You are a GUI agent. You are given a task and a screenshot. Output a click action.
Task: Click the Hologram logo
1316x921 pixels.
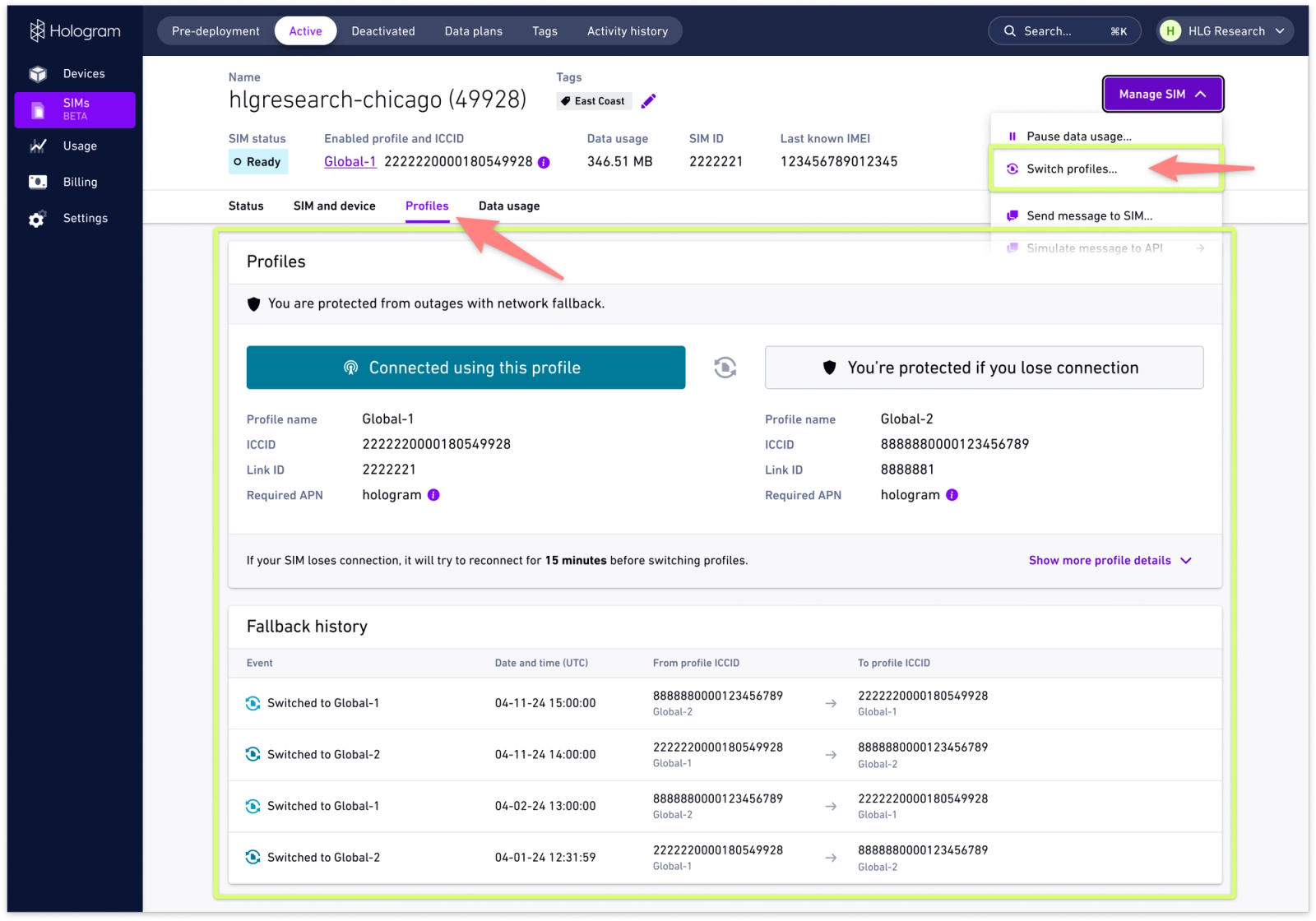pos(75,31)
